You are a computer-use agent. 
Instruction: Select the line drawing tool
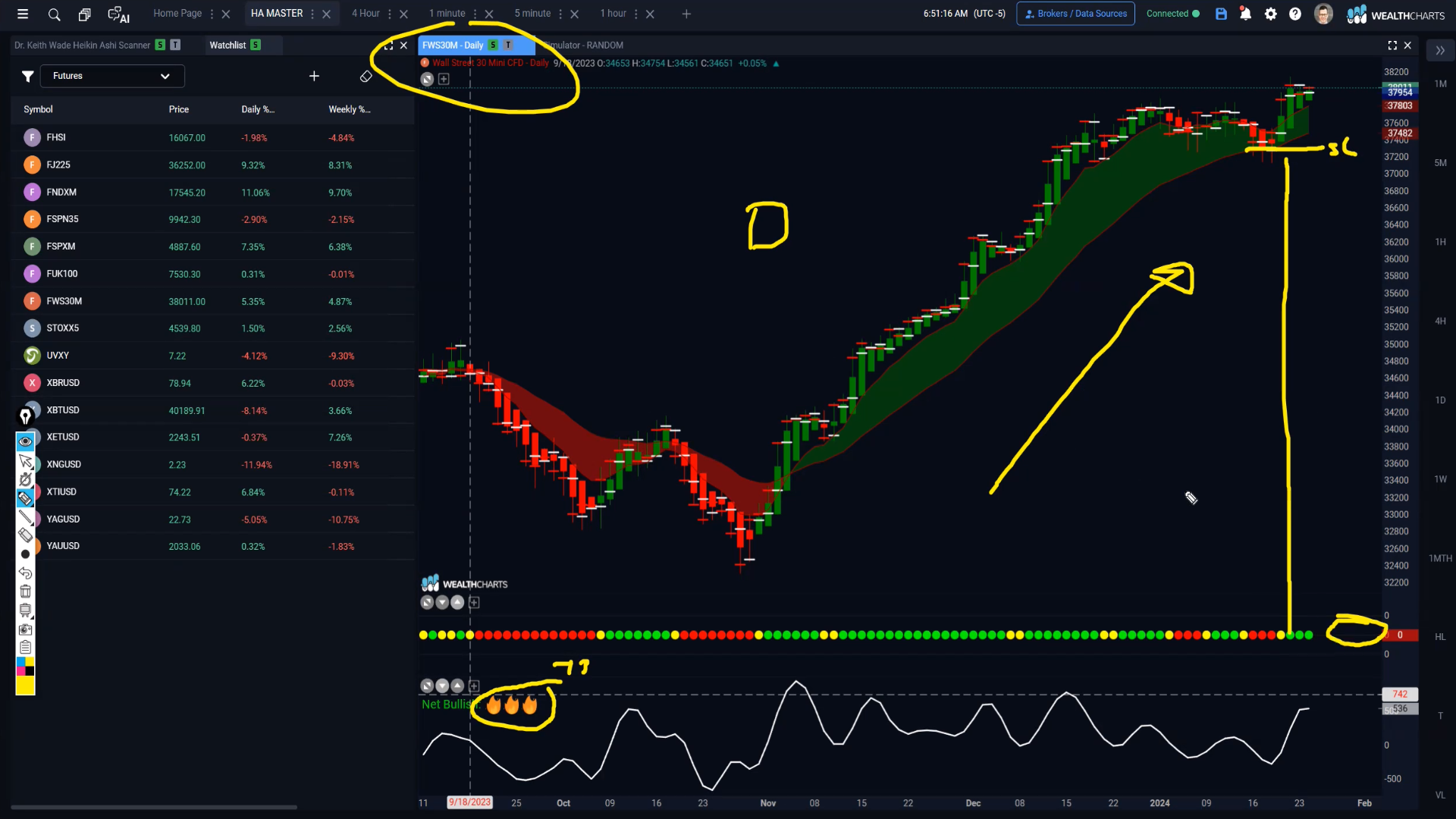(25, 517)
